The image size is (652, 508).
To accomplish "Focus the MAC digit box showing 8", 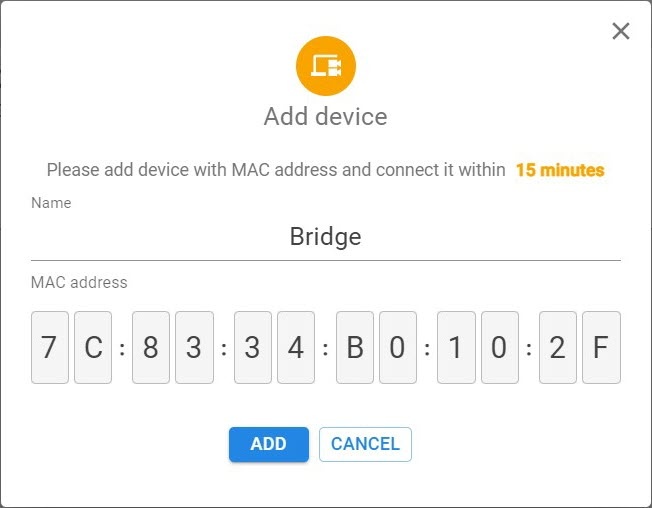I will click(x=151, y=347).
